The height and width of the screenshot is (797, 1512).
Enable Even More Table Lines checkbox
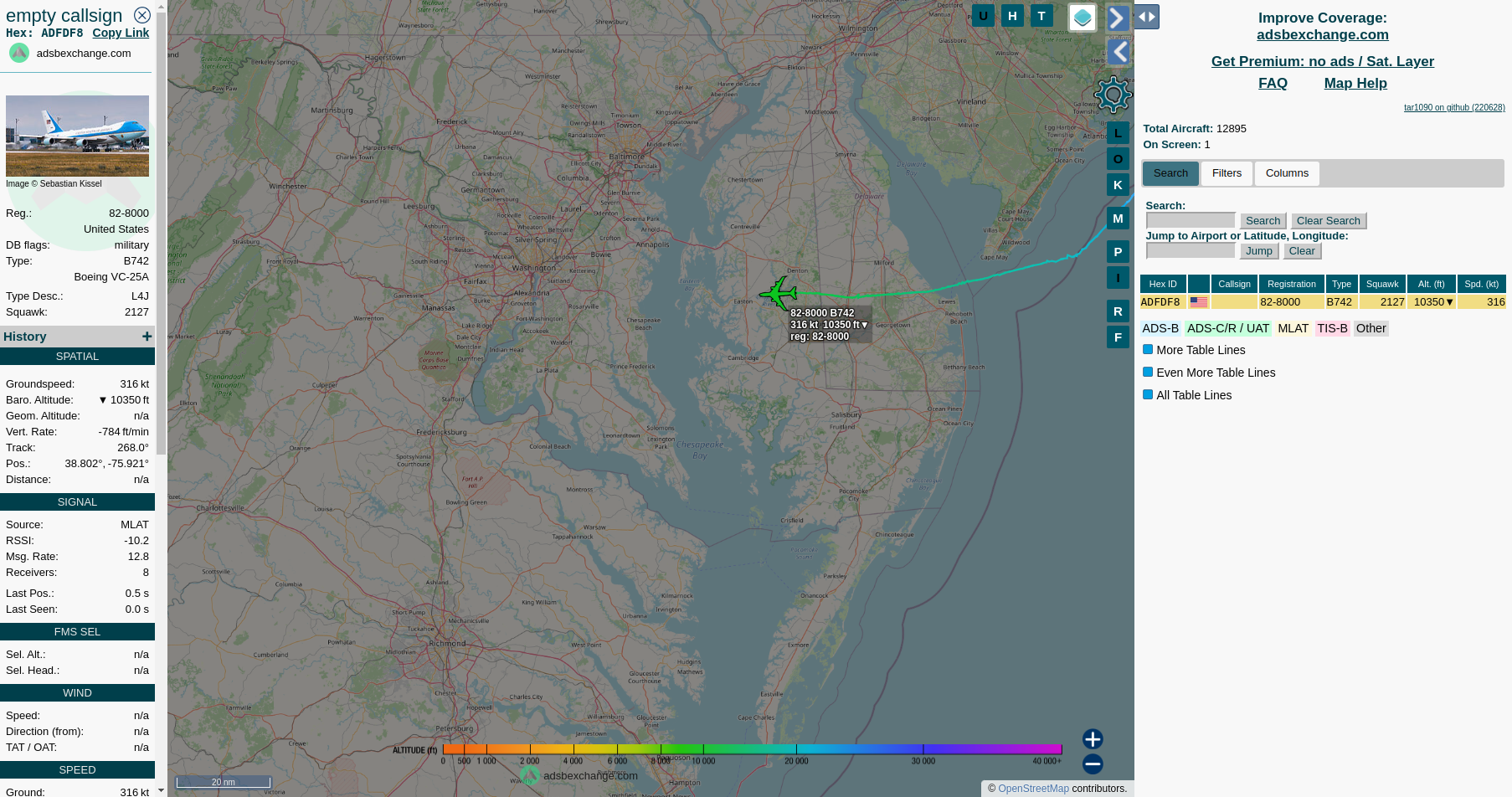pyautogui.click(x=1148, y=373)
